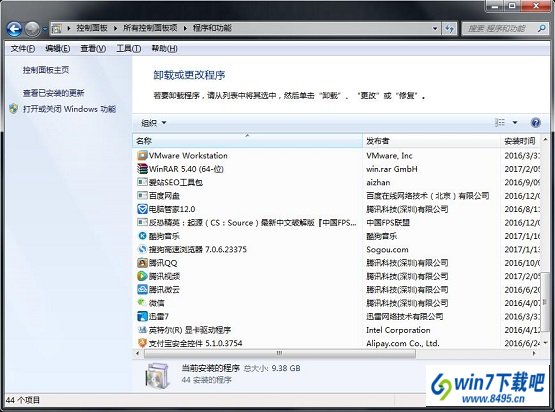Expand the view options dropdown arrow
This screenshot has width=555, height=412.
[515, 122]
